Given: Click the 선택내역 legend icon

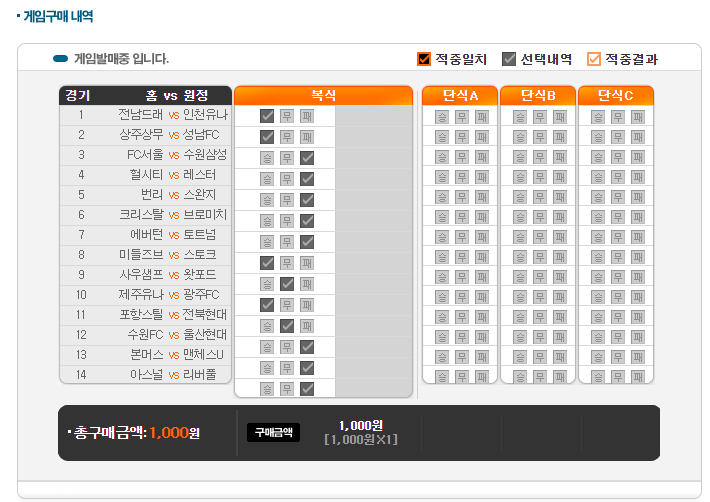Looking at the screenshot, I should click(x=509, y=59).
